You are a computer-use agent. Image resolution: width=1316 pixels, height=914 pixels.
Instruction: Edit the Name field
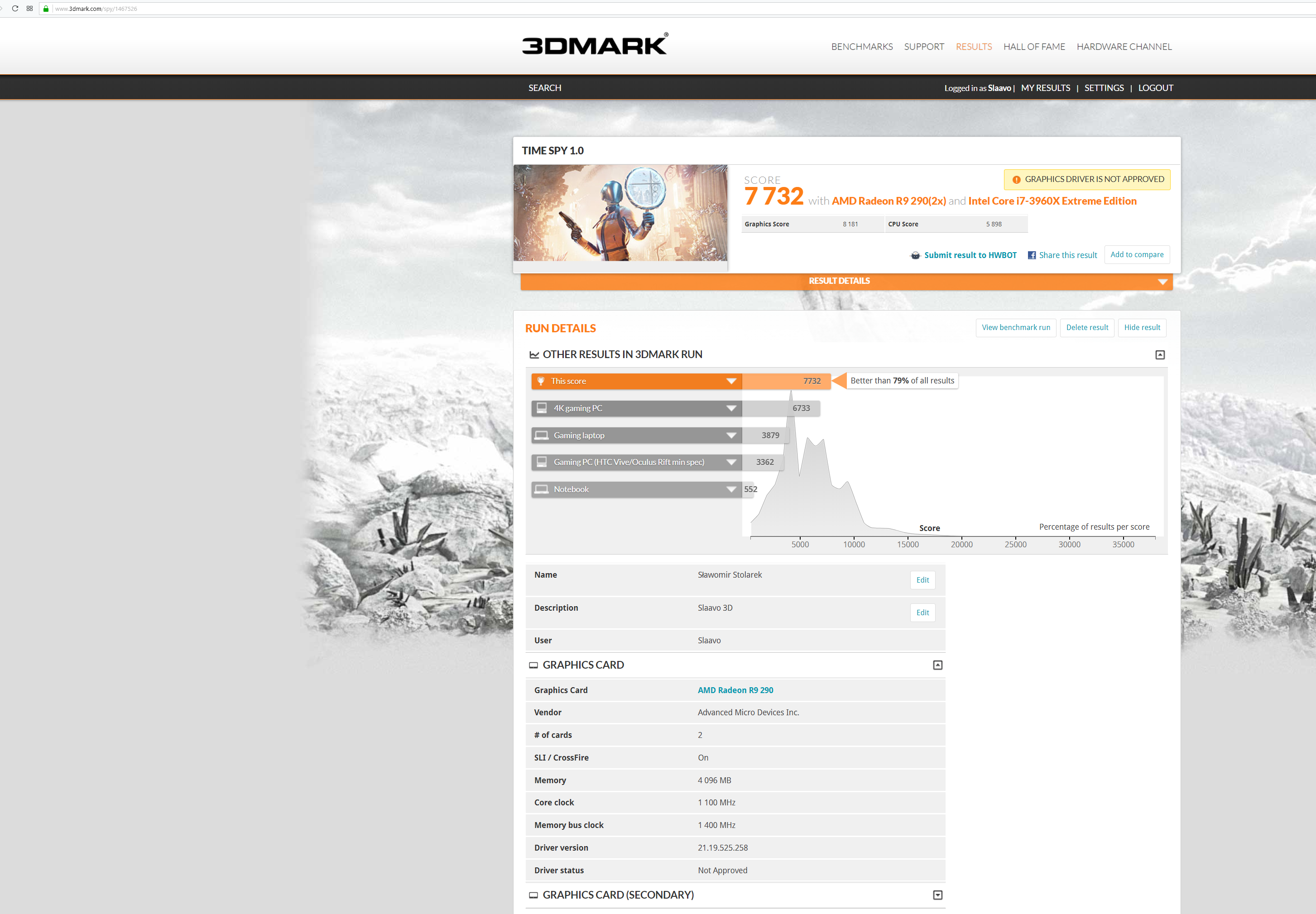point(922,580)
